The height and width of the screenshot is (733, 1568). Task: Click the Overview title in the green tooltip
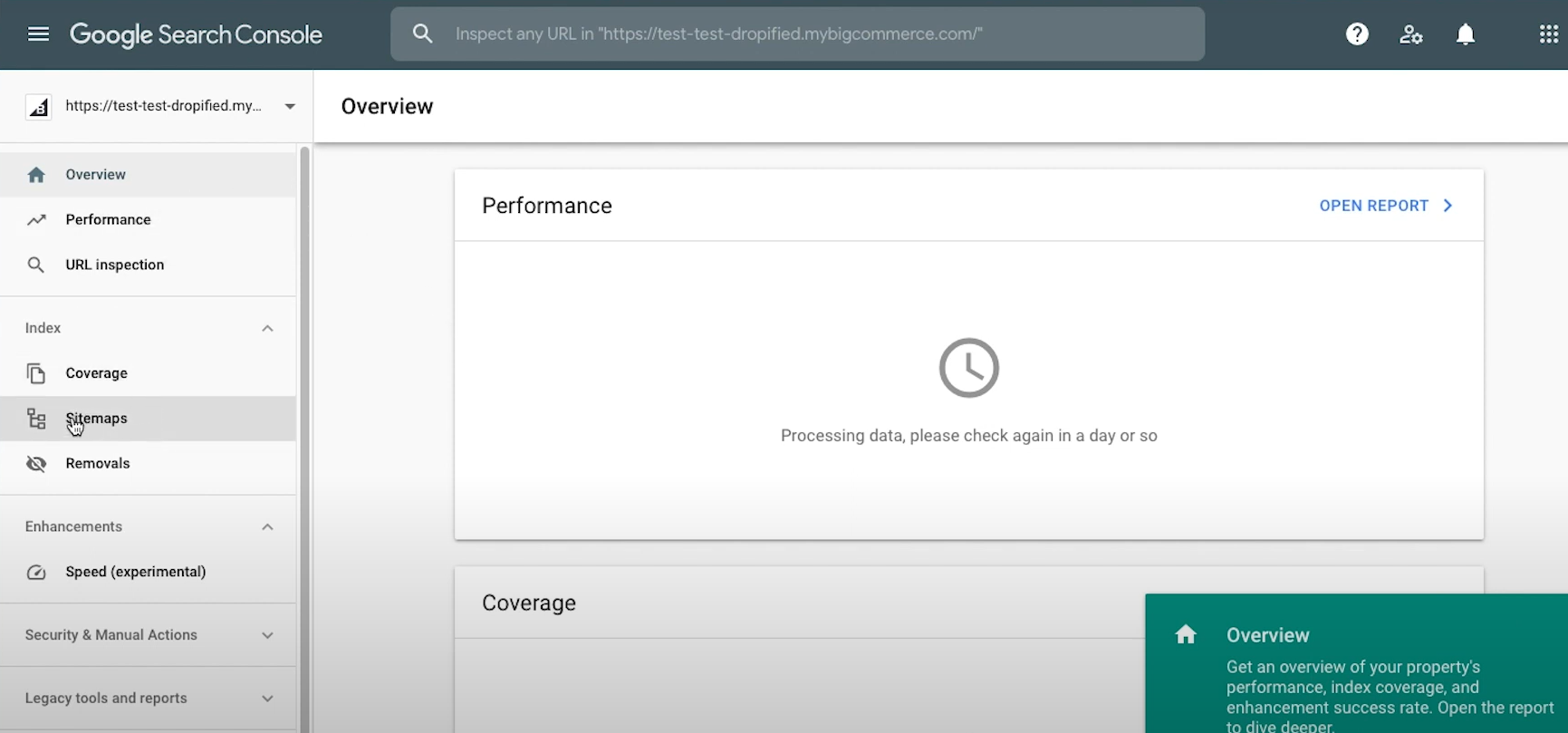coord(1267,635)
